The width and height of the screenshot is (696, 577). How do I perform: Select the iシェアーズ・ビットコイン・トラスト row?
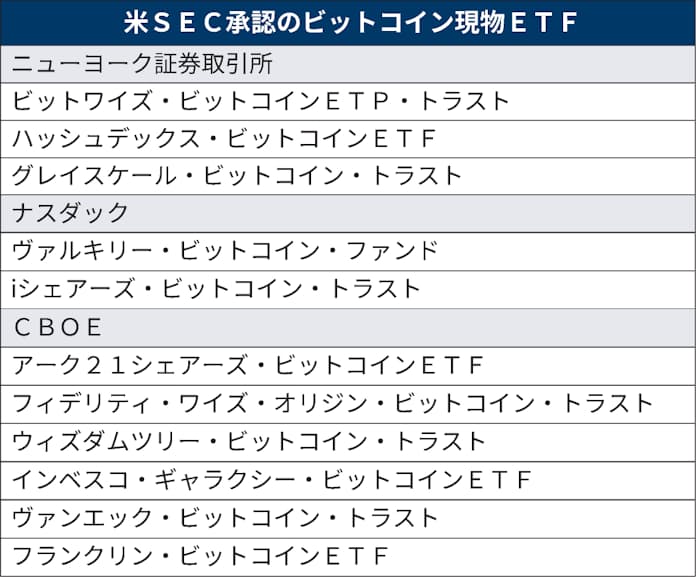(x=217, y=289)
